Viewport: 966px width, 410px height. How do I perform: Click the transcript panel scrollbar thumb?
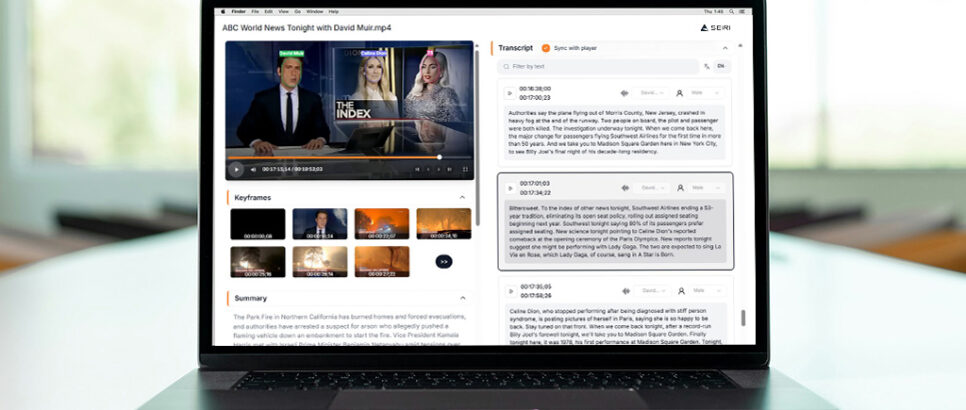click(x=743, y=318)
